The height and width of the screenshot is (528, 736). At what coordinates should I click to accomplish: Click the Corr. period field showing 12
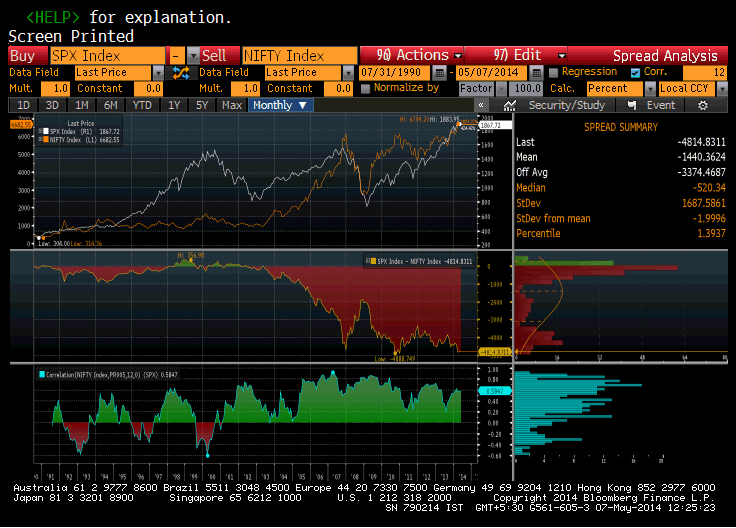point(705,73)
